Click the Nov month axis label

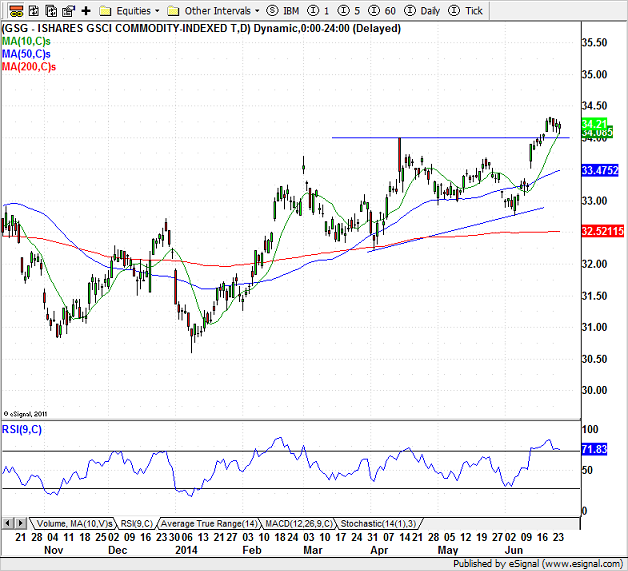pyautogui.click(x=54, y=550)
